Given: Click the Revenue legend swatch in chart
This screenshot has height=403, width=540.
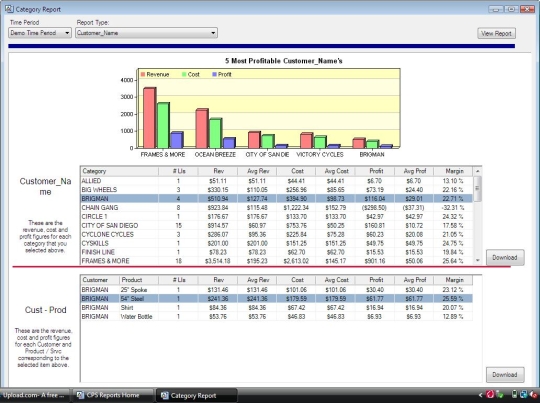Looking at the screenshot, I should [x=143, y=74].
